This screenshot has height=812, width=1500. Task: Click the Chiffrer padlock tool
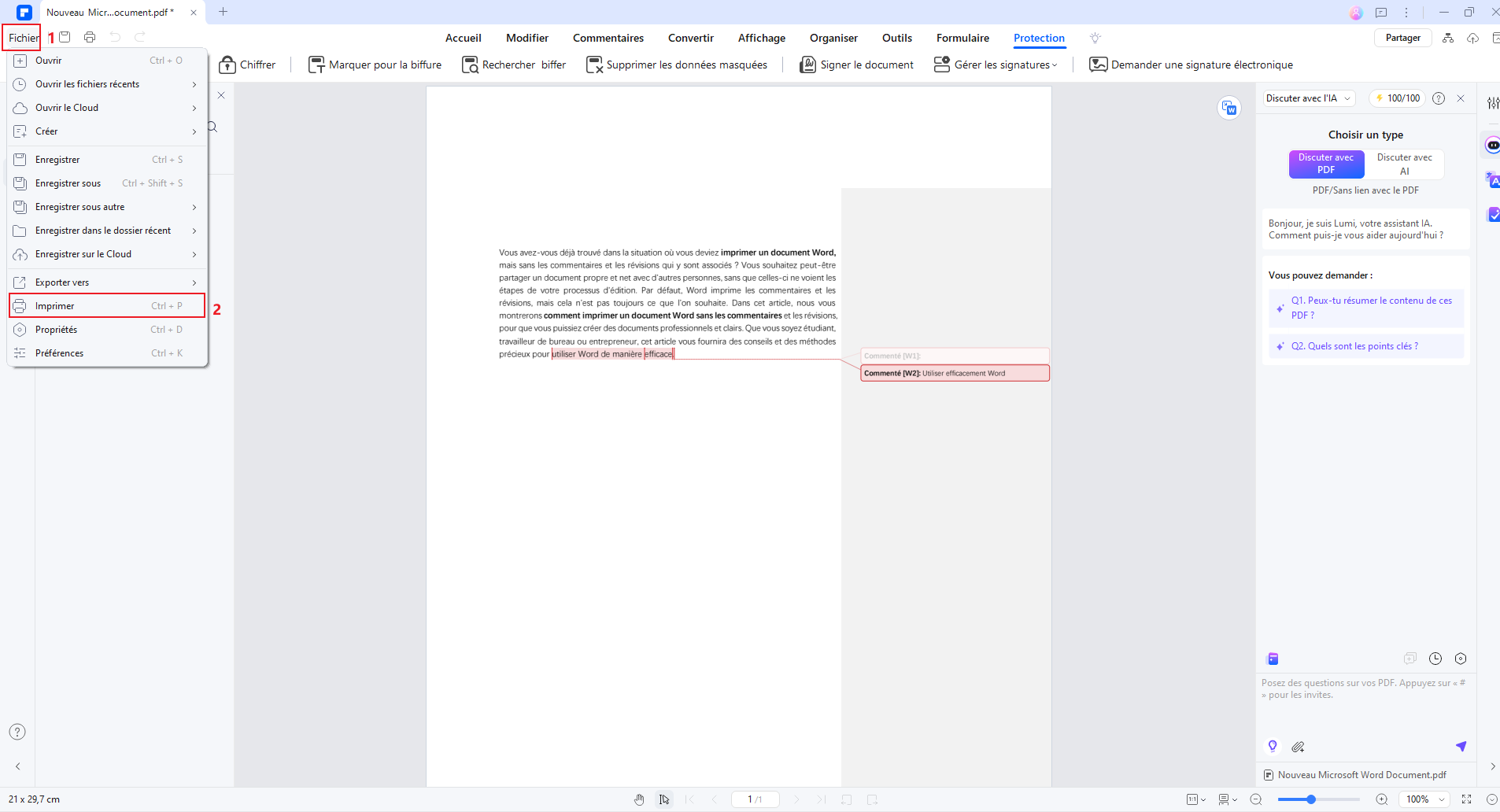tap(247, 65)
